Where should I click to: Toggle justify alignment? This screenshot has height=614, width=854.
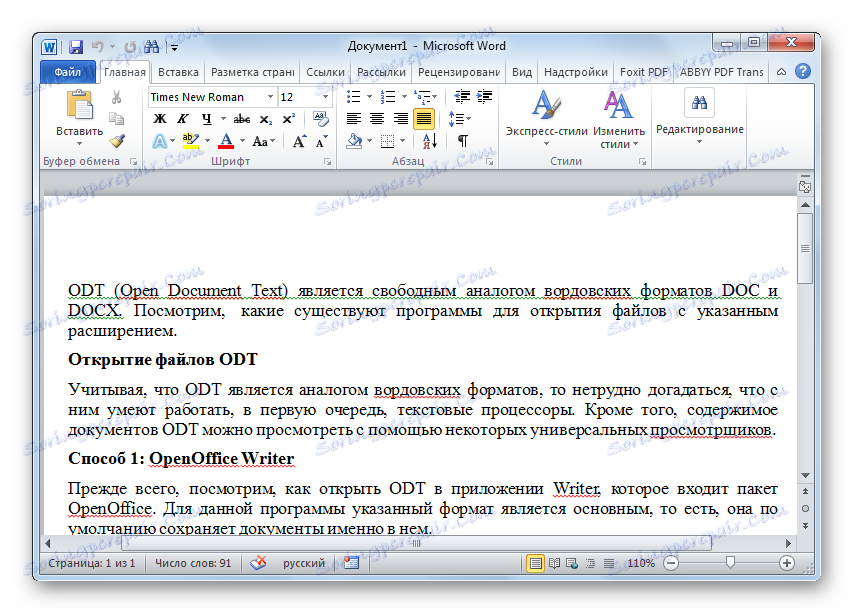(424, 119)
